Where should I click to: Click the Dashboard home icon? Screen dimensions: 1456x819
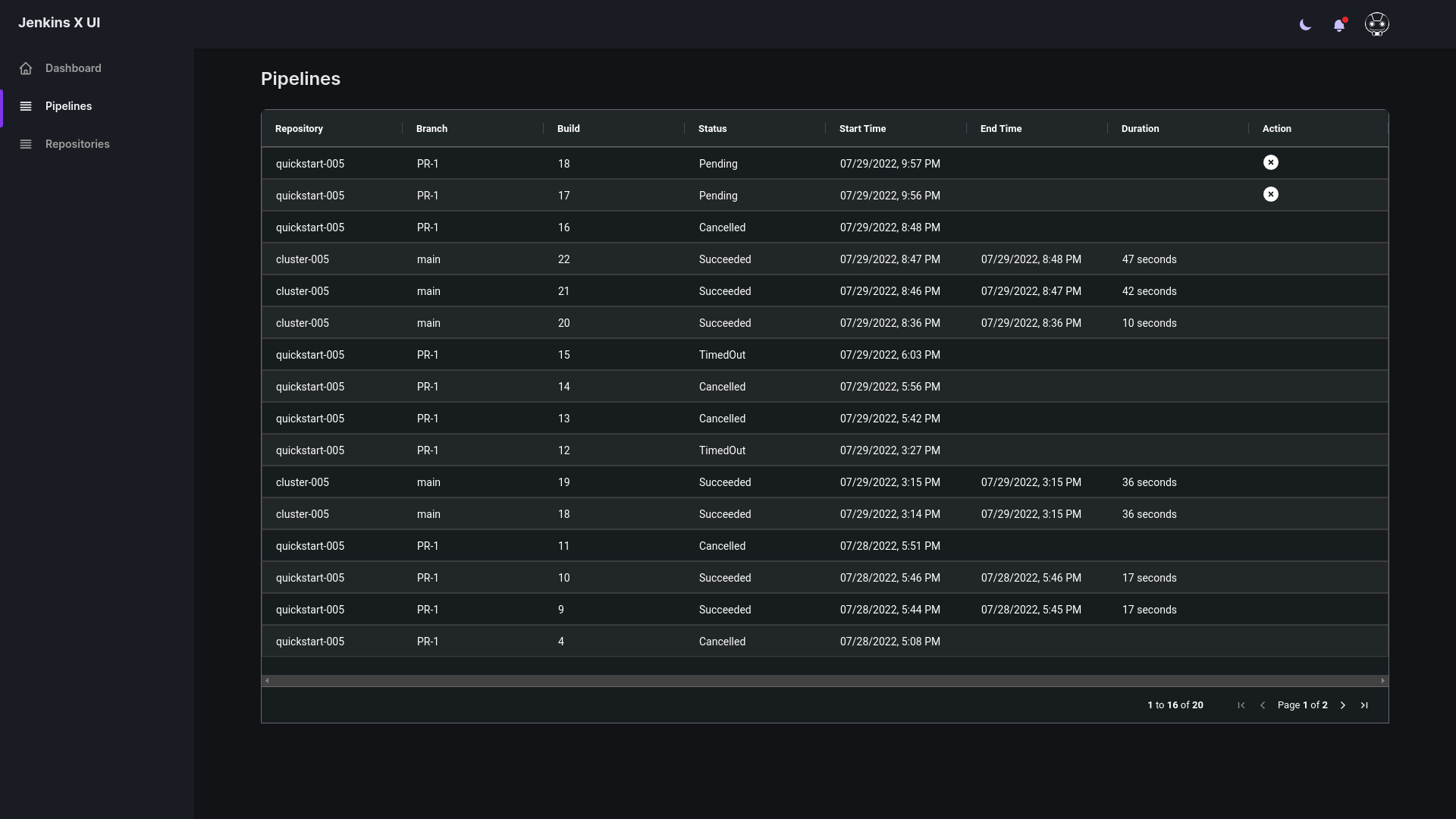[x=26, y=68]
